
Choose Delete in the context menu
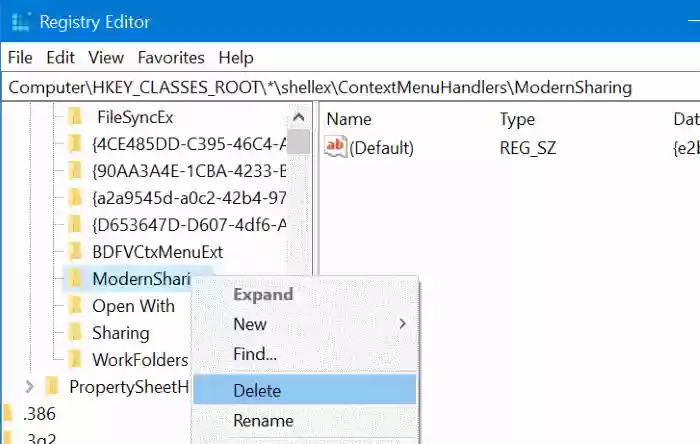[305, 390]
